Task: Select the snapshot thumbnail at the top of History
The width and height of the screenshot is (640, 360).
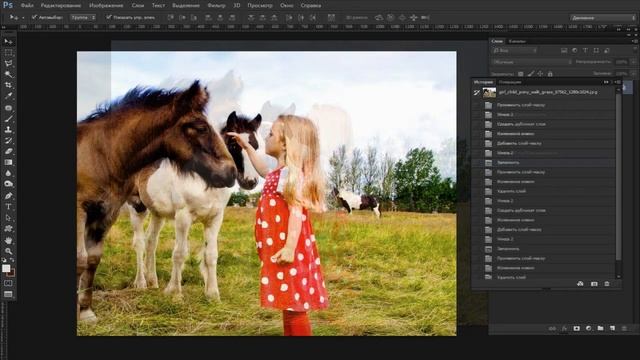Action: [x=489, y=92]
